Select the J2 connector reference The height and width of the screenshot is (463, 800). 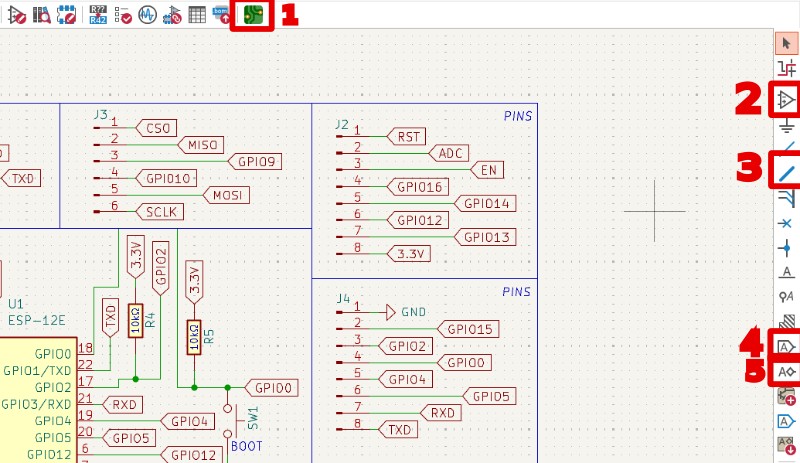(x=342, y=124)
